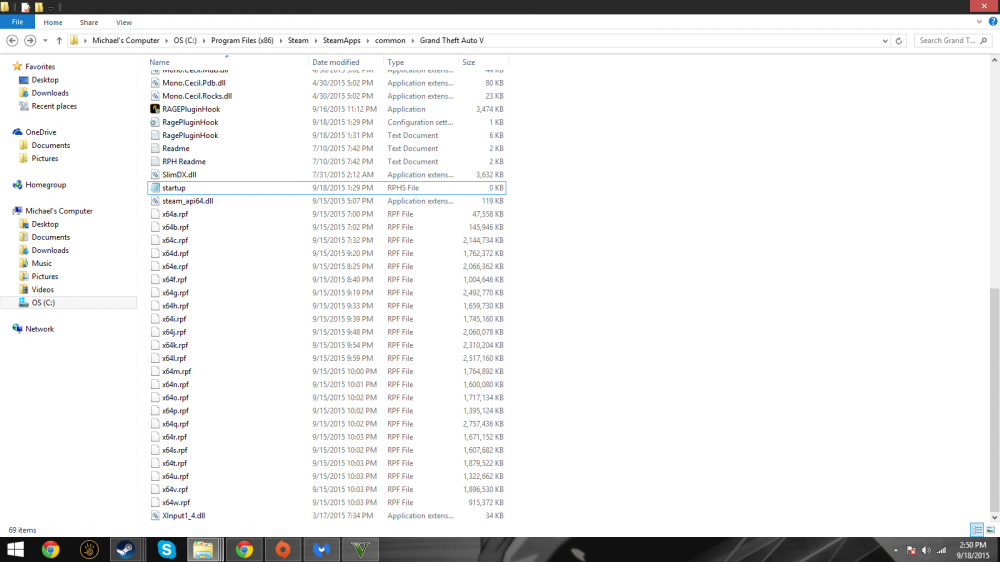Open Videos folder in sidebar

pos(42,289)
